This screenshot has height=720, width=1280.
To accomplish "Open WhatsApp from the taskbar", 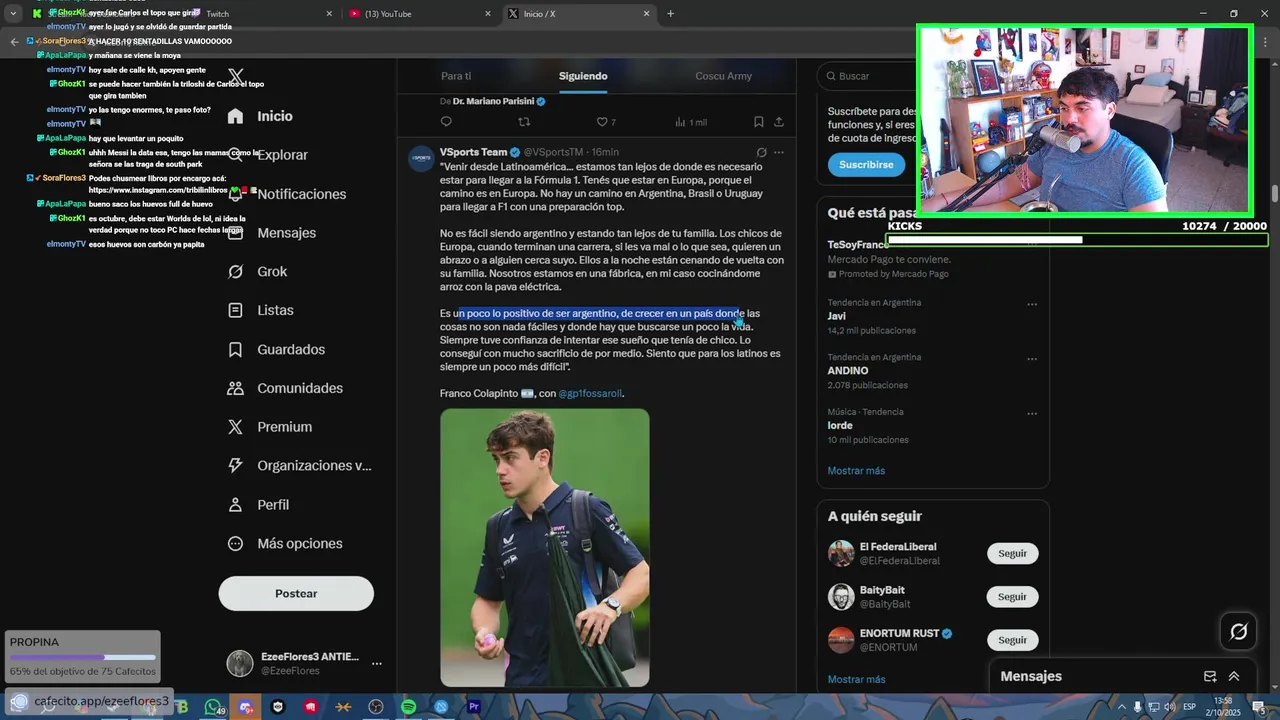I will [x=213, y=707].
